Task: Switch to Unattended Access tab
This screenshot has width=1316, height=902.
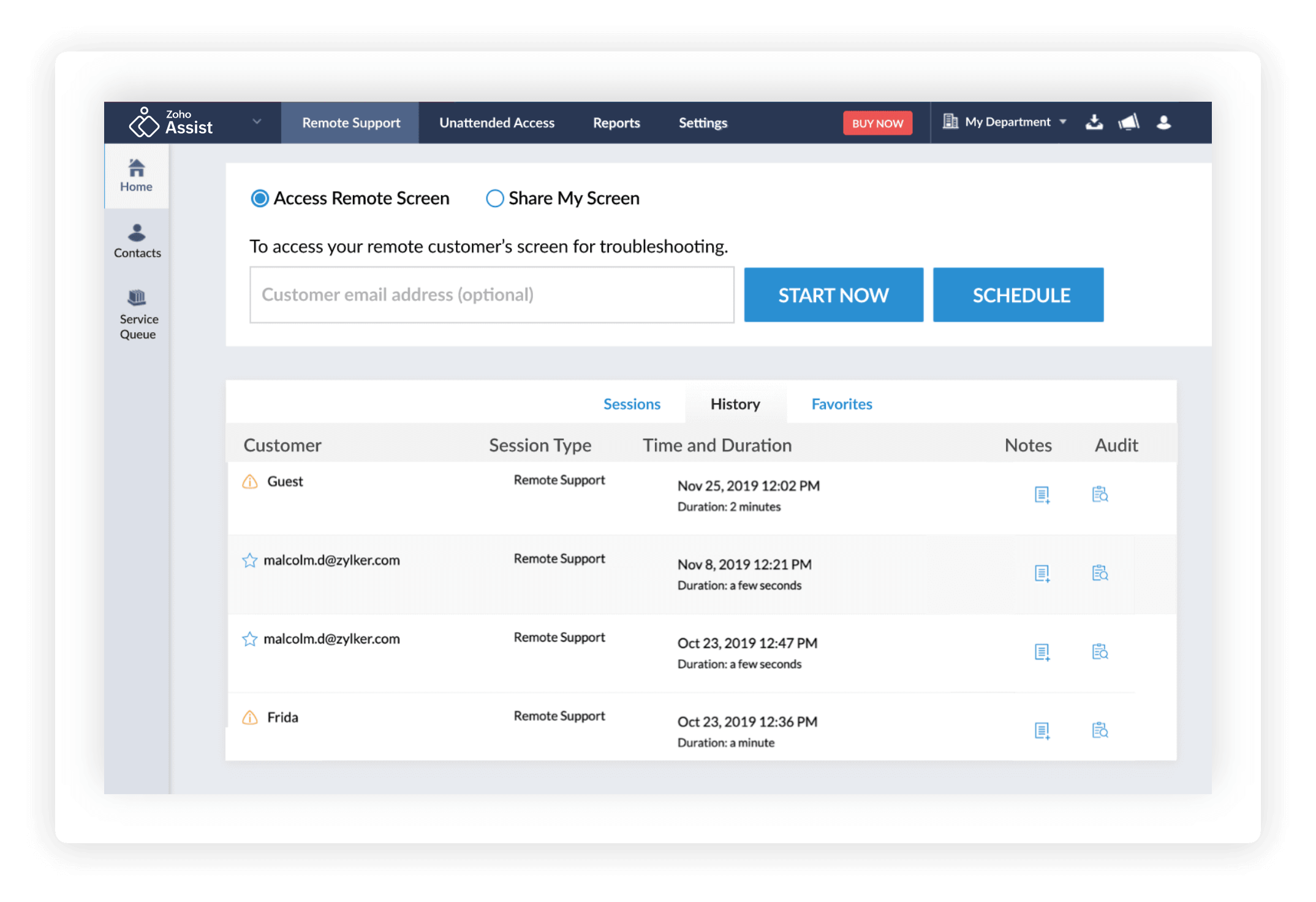Action: point(497,123)
